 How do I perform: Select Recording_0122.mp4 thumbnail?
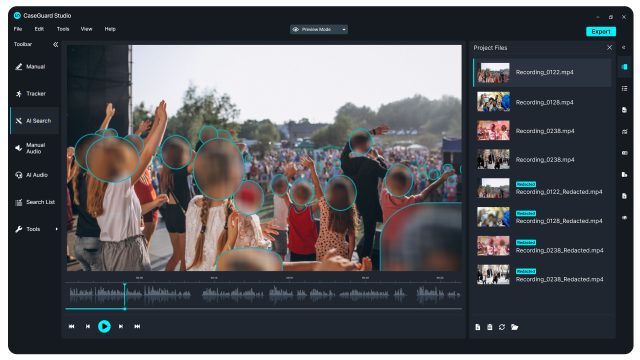click(x=493, y=72)
